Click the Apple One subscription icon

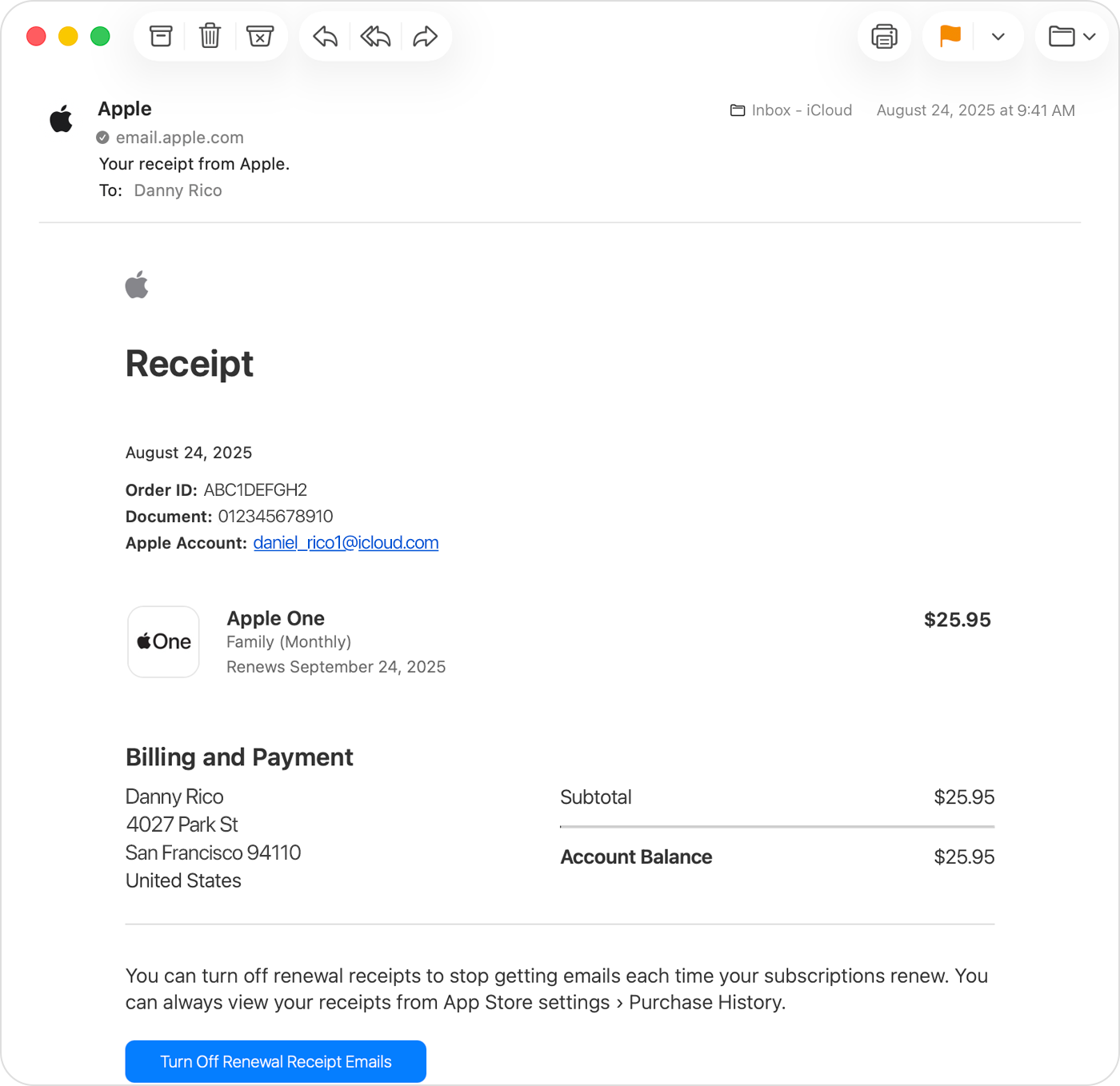click(x=163, y=641)
